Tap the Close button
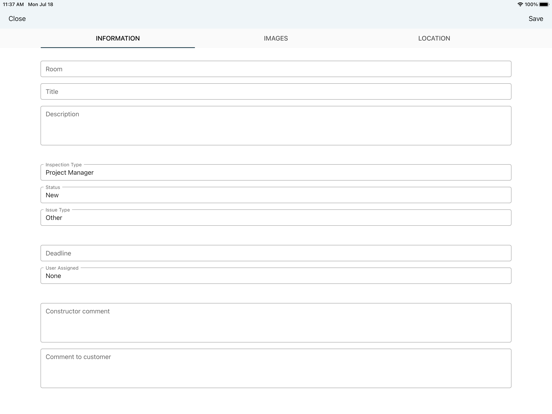The image size is (552, 414). 17,19
